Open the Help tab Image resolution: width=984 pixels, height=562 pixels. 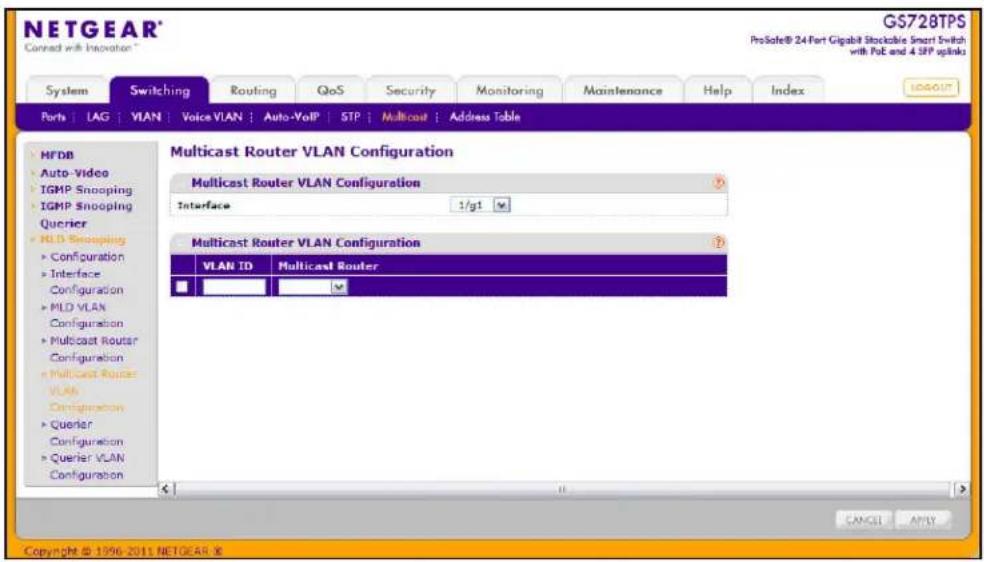pos(717,91)
